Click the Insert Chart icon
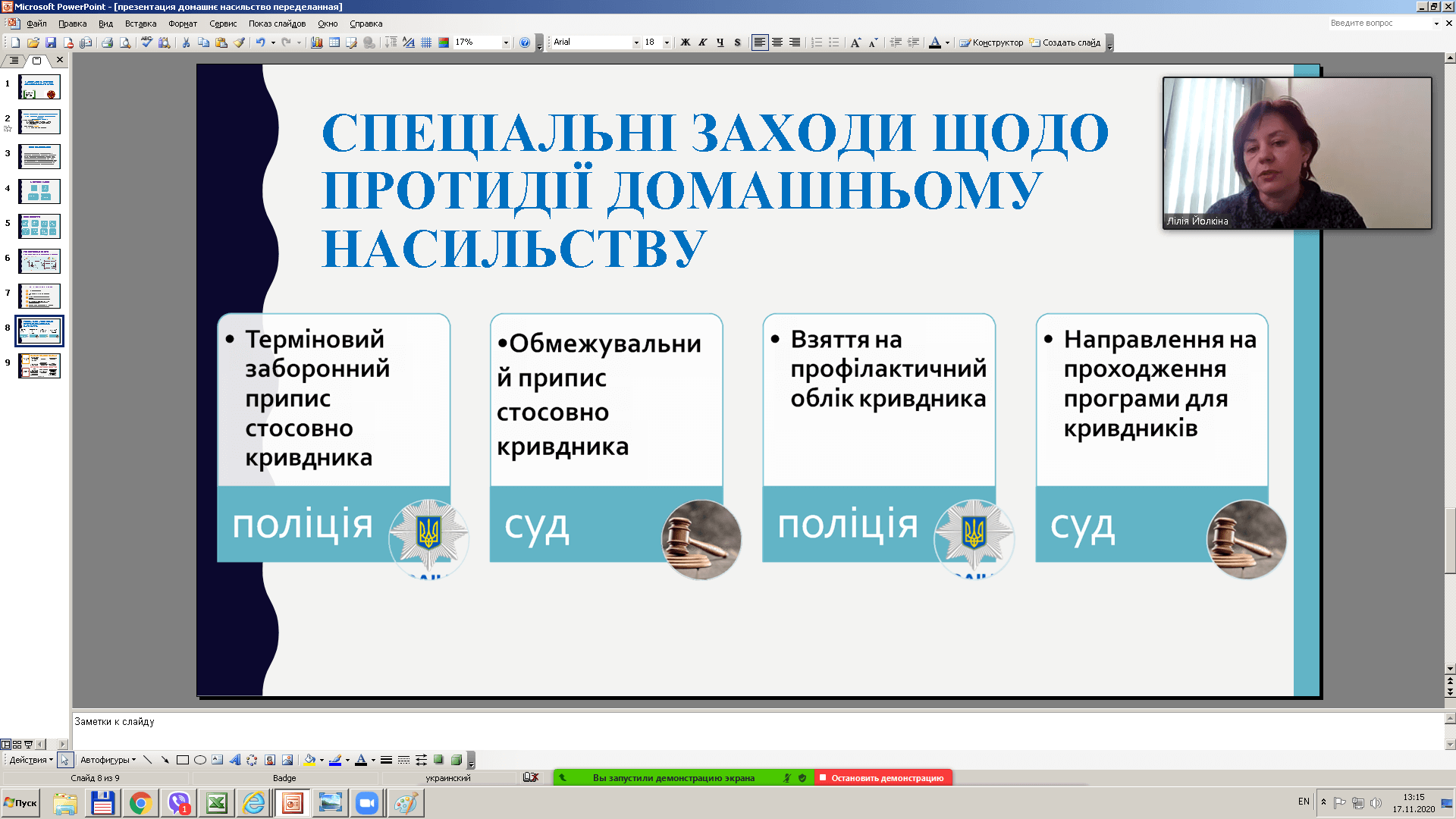Viewport: 1456px width, 819px height. pyautogui.click(x=316, y=42)
